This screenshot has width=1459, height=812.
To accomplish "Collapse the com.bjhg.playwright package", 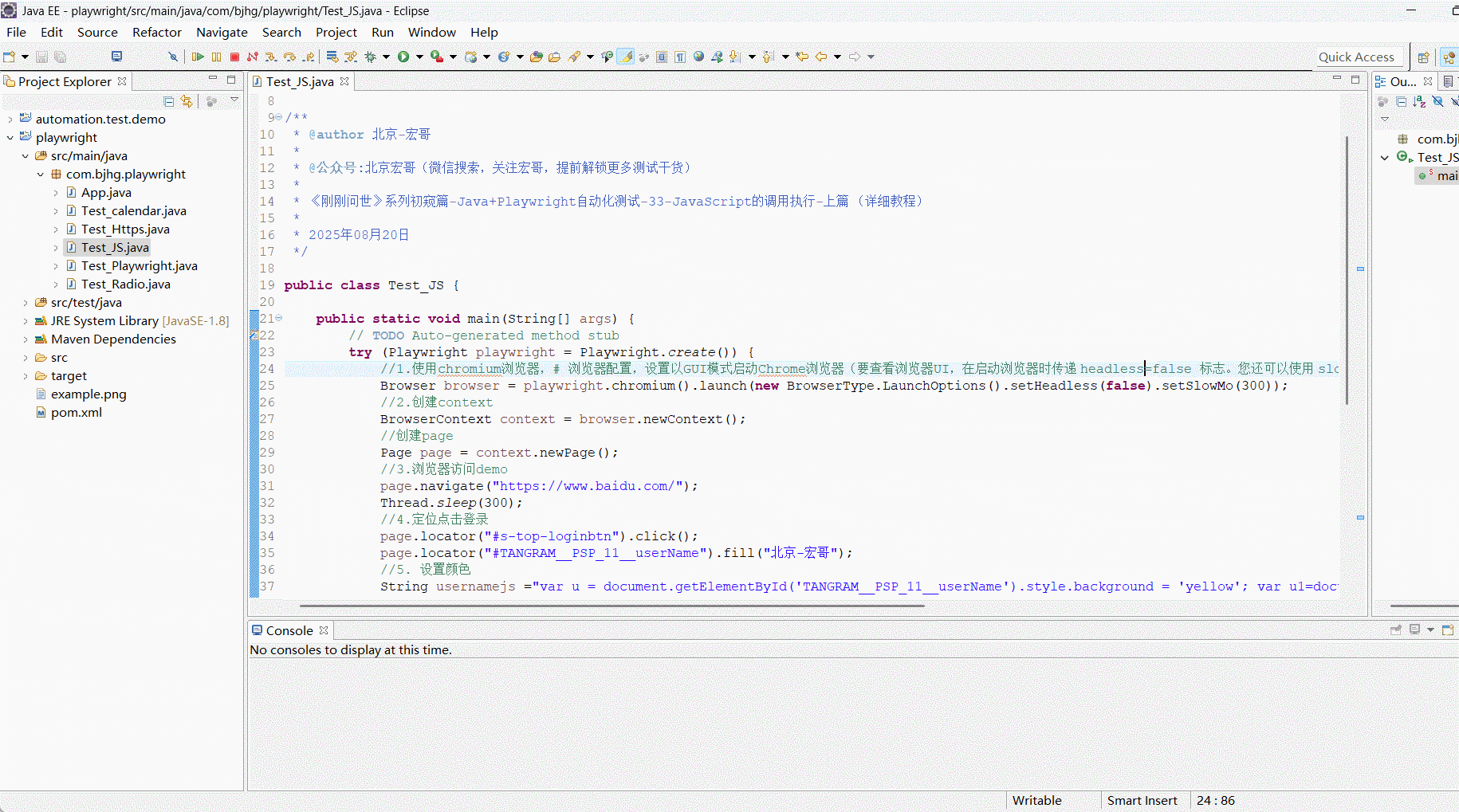I will (x=41, y=175).
